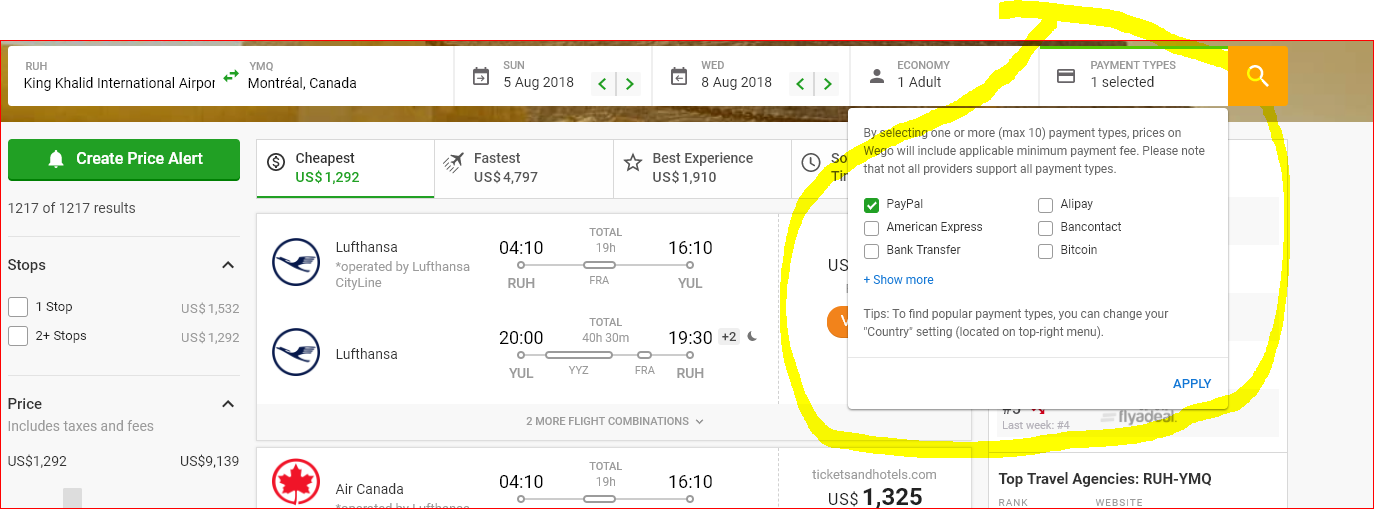The image size is (1374, 509).
Task: Go to previous departure date with left arrow
Action: (x=602, y=84)
